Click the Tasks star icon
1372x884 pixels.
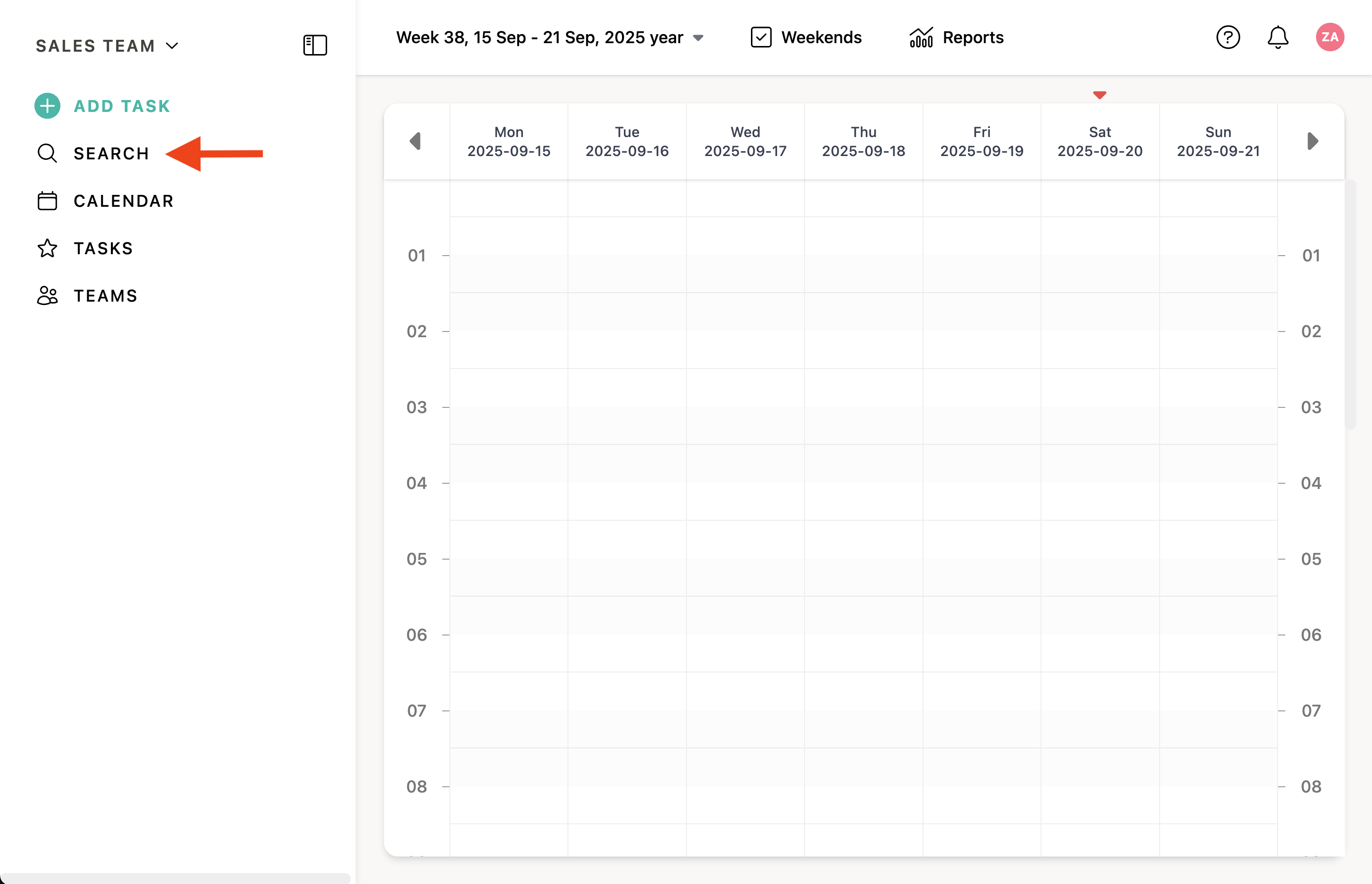click(47, 249)
